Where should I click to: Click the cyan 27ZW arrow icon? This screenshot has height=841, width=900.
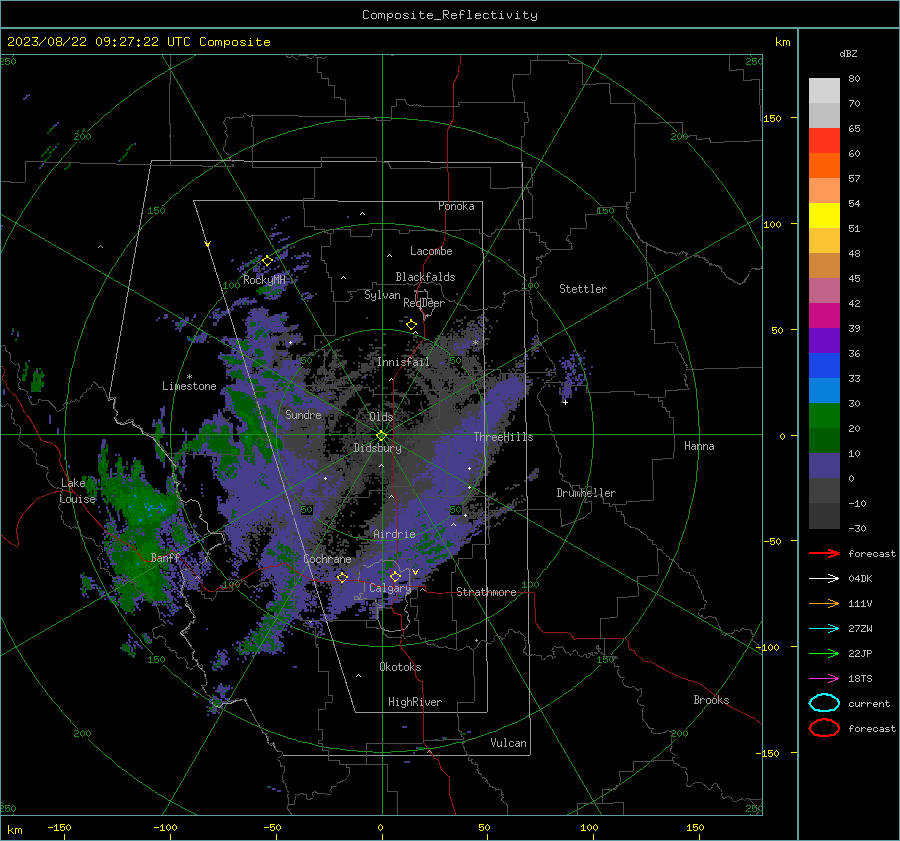point(824,628)
